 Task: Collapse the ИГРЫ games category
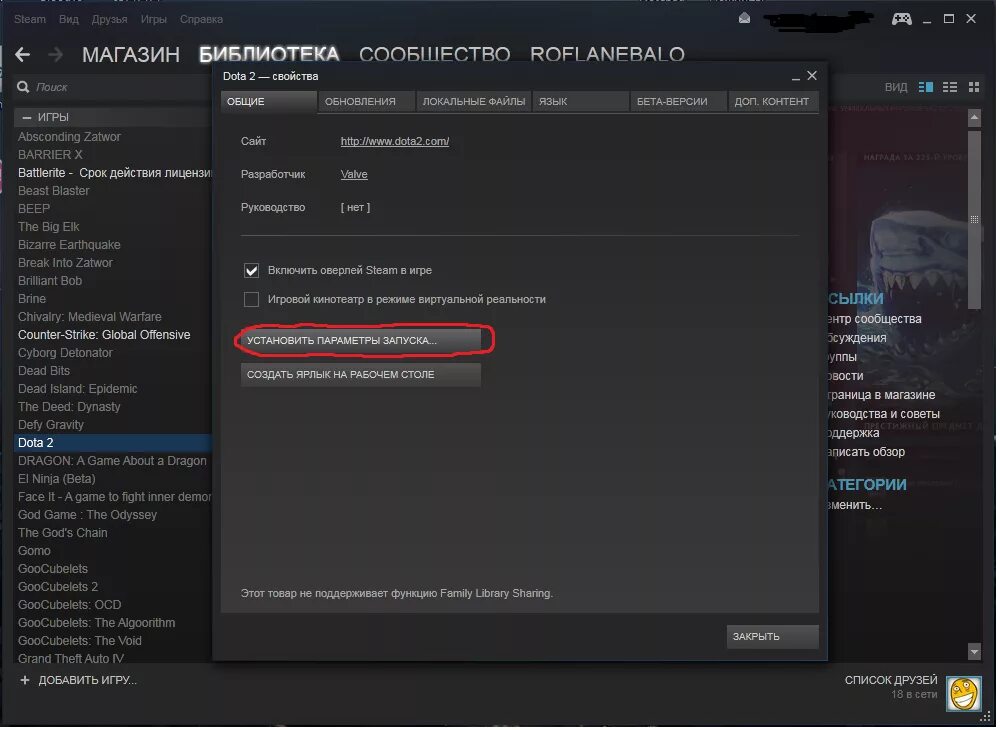pos(26,117)
